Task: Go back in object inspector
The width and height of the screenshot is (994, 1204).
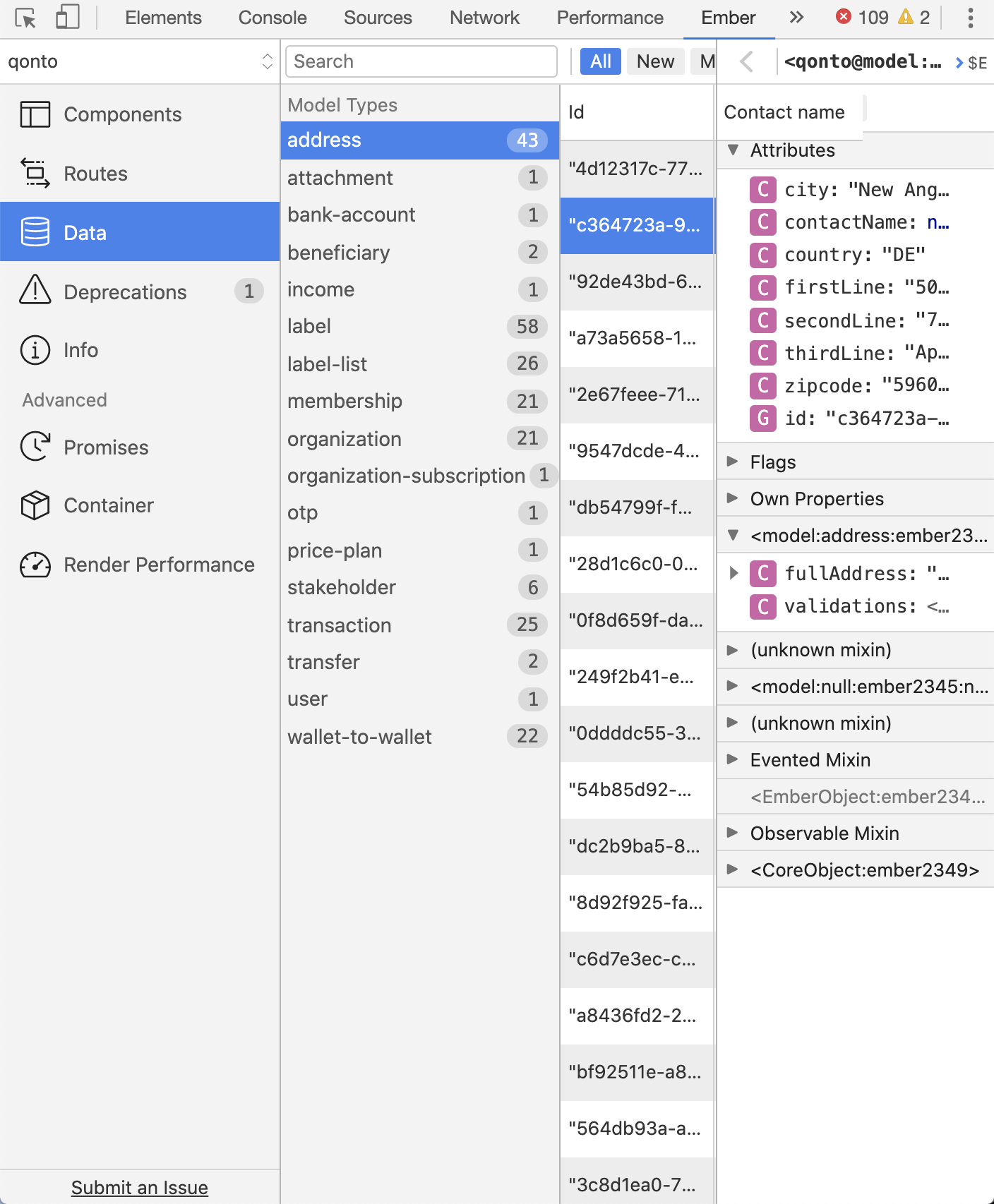Action: pyautogui.click(x=747, y=62)
